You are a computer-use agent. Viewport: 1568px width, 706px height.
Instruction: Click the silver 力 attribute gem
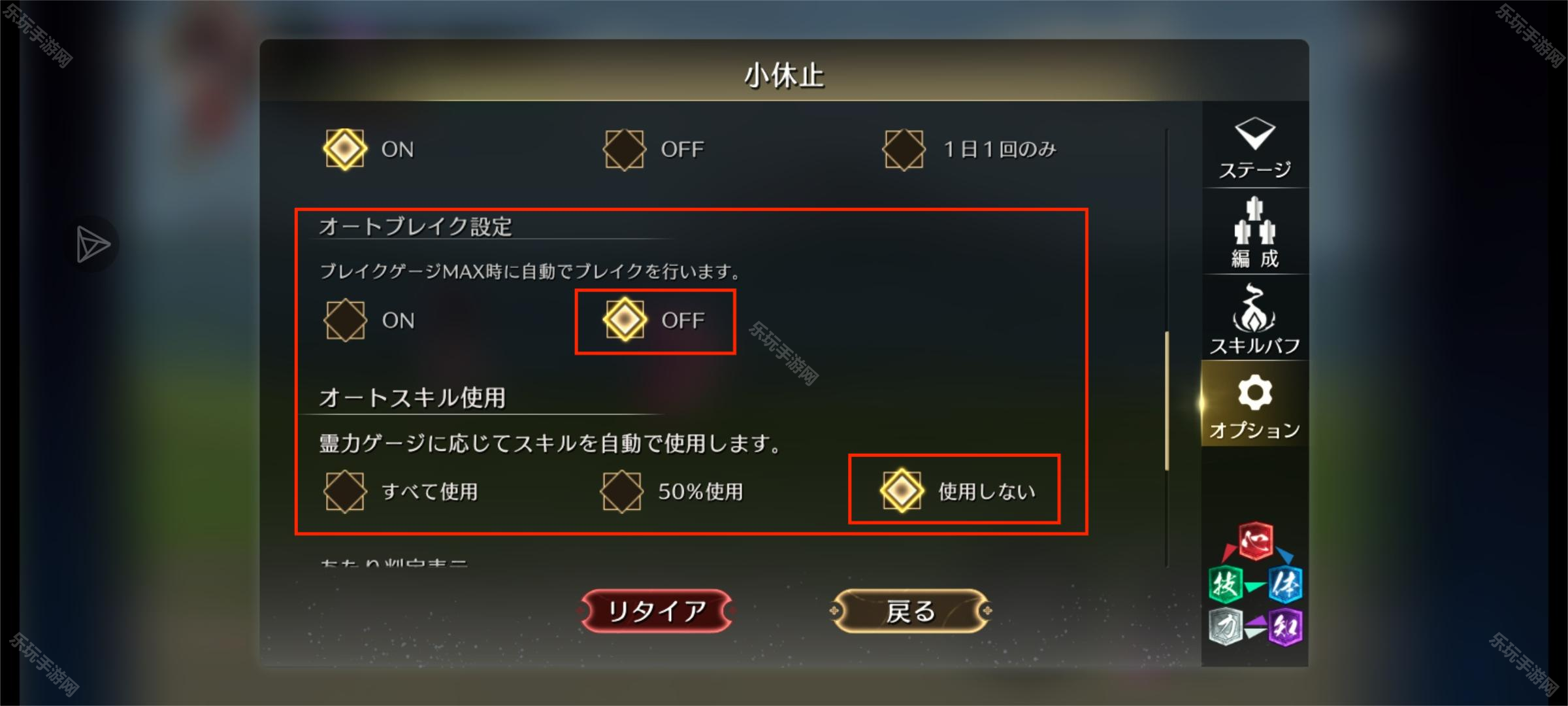click(x=1225, y=626)
